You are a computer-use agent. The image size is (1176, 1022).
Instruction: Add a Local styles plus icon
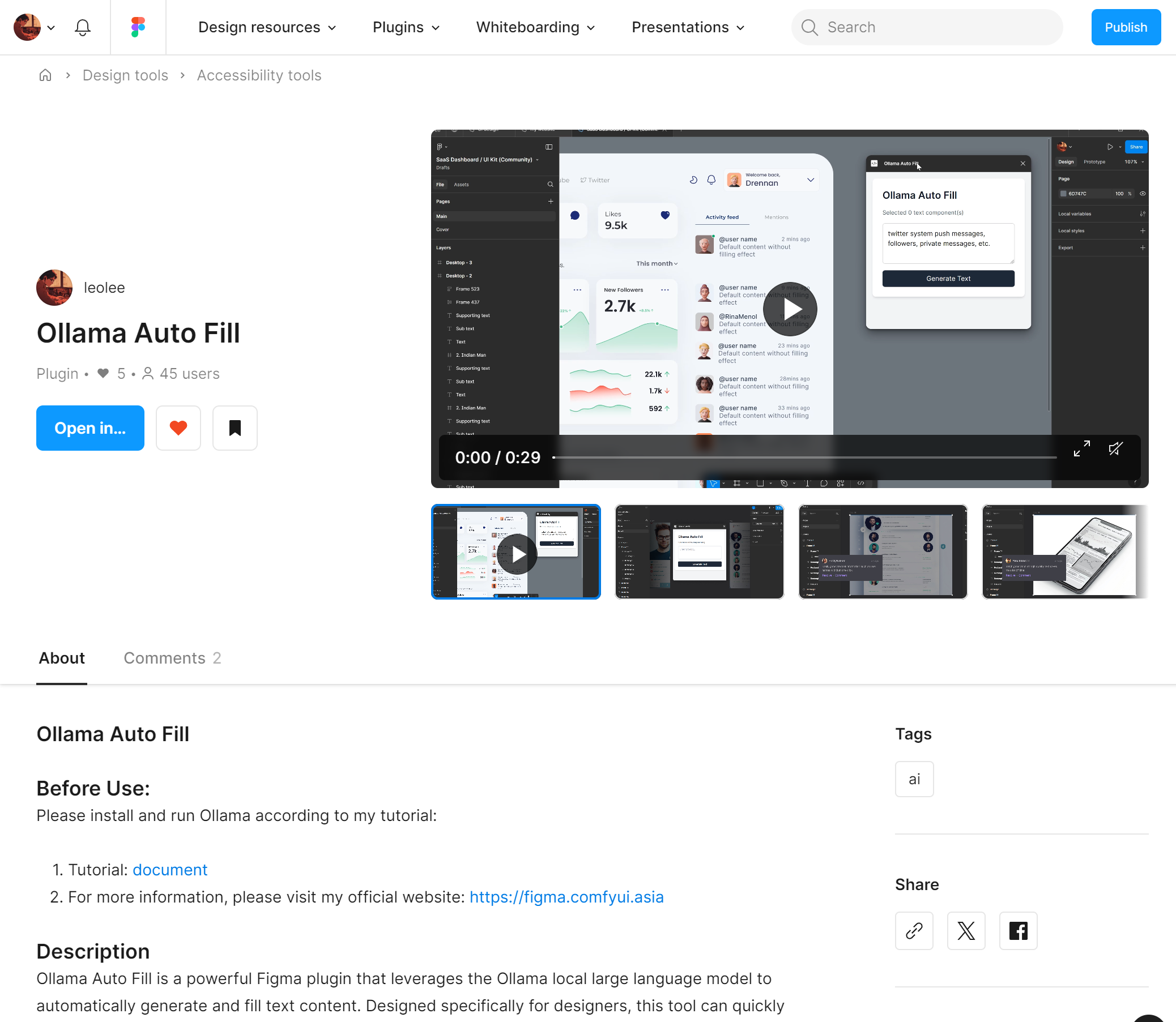pyautogui.click(x=1143, y=231)
